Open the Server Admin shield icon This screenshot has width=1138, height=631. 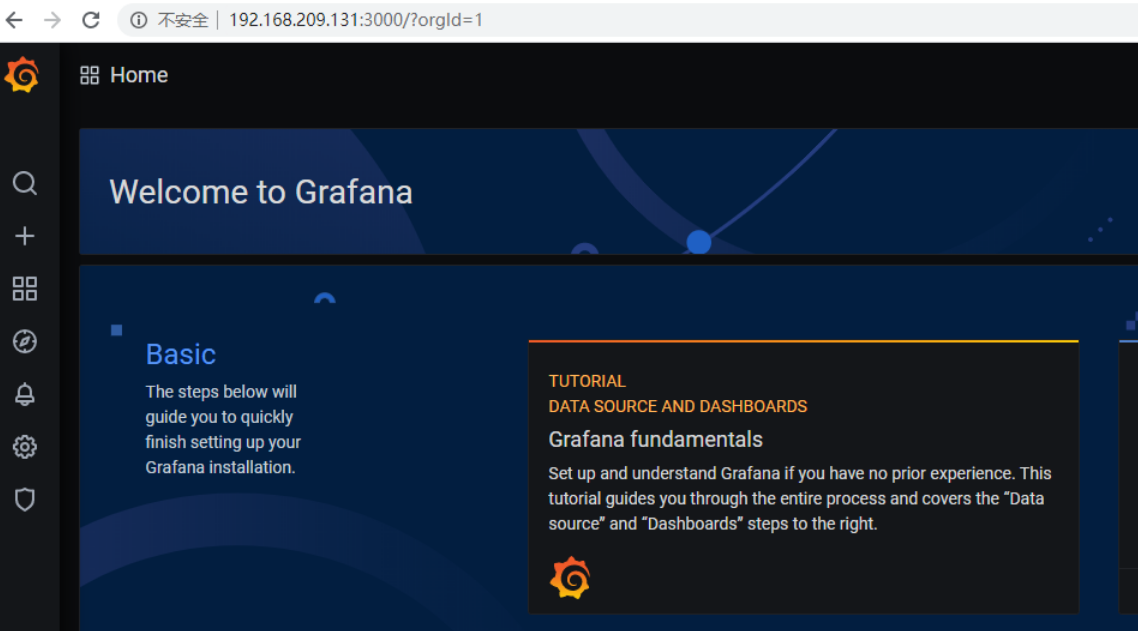(25, 500)
